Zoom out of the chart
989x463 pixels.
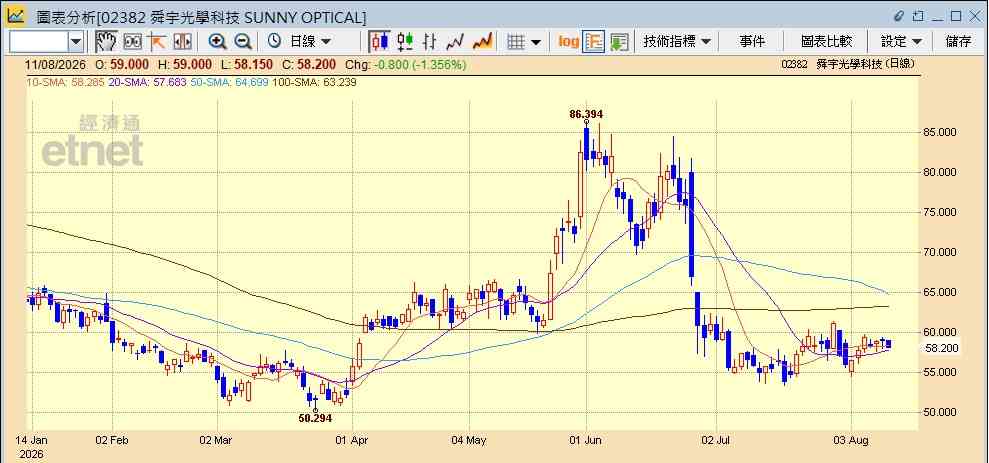243,42
